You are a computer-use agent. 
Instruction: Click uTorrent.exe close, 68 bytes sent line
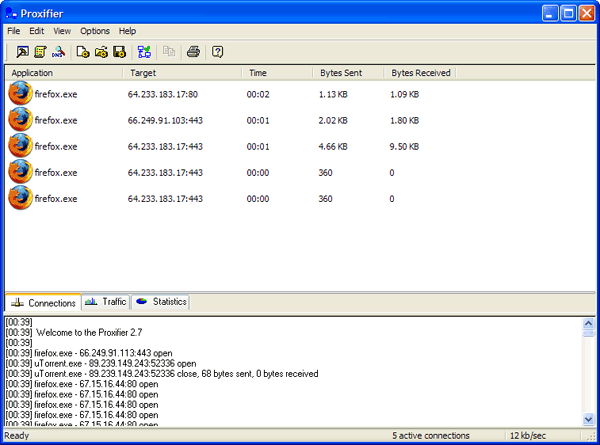click(x=162, y=374)
